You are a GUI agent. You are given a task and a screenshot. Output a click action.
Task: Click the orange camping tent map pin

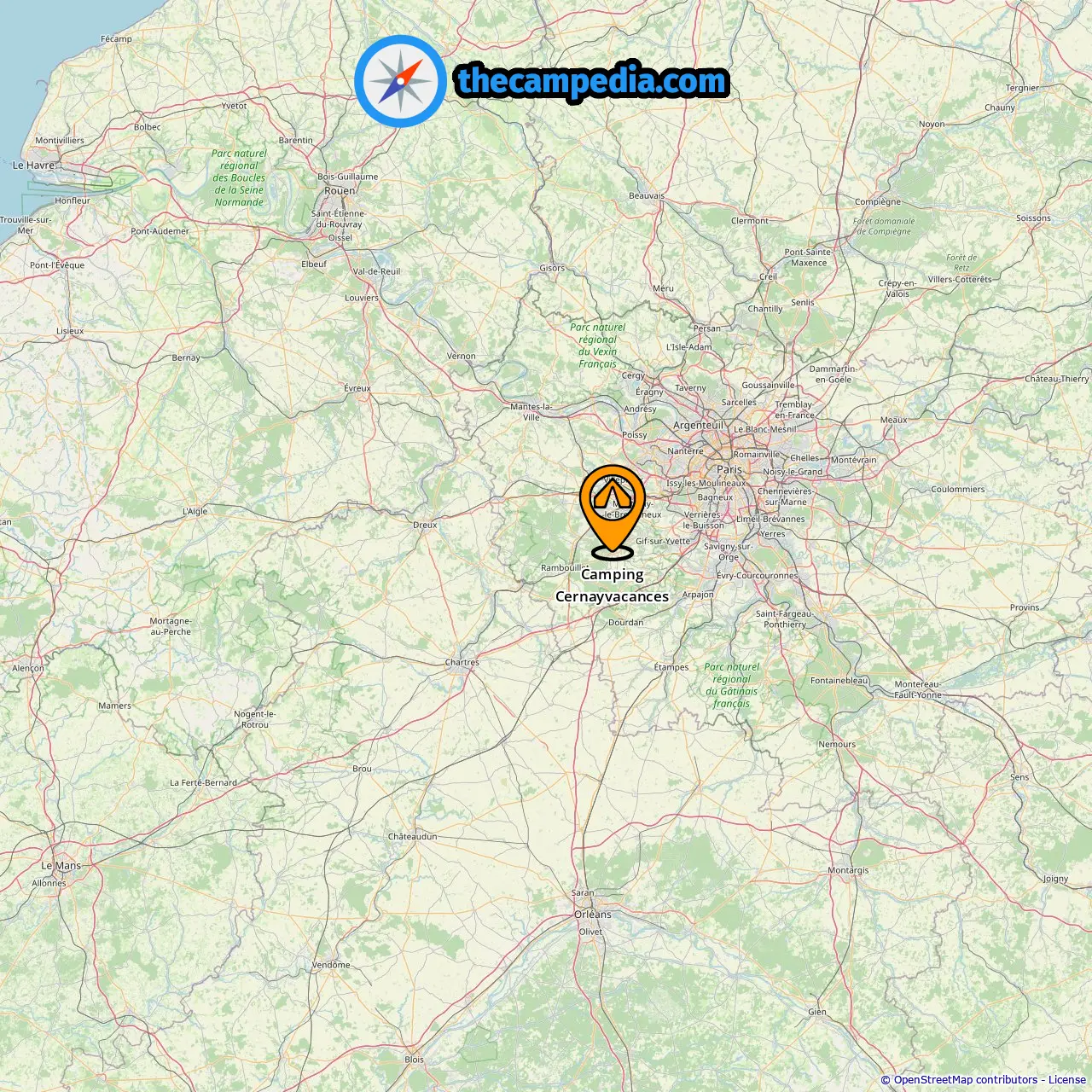613,510
